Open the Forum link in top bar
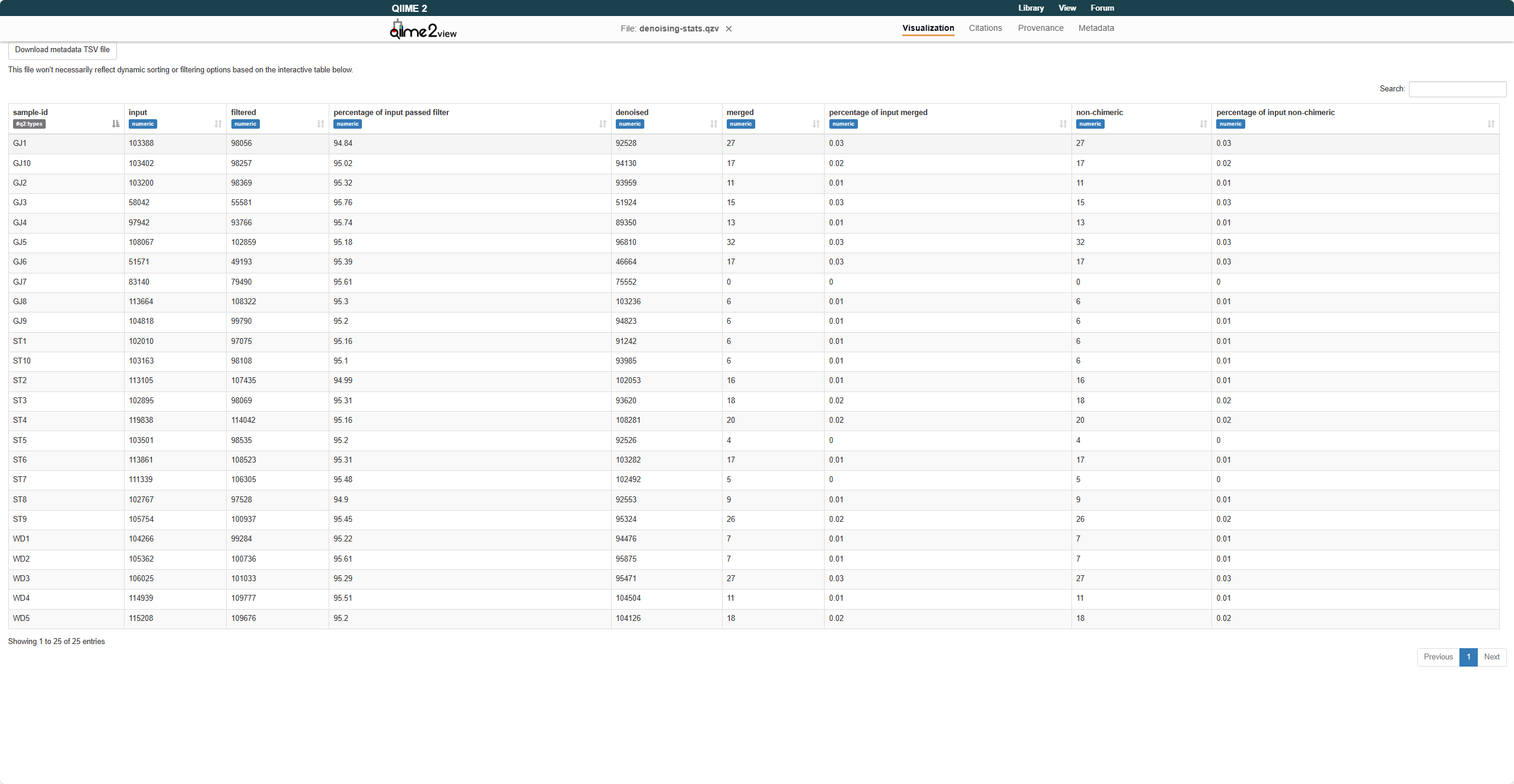 pos(1102,8)
